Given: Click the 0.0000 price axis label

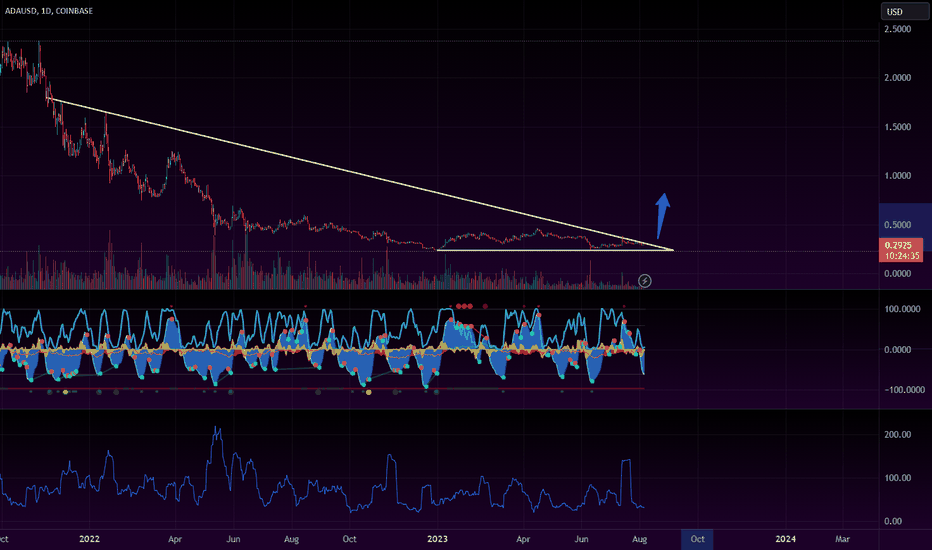Looking at the screenshot, I should (898, 274).
